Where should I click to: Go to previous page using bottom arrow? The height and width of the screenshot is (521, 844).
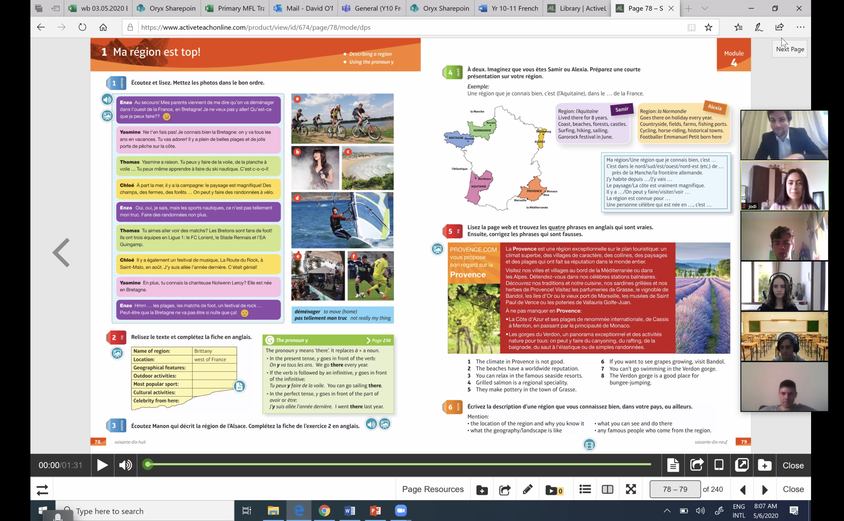(x=743, y=490)
